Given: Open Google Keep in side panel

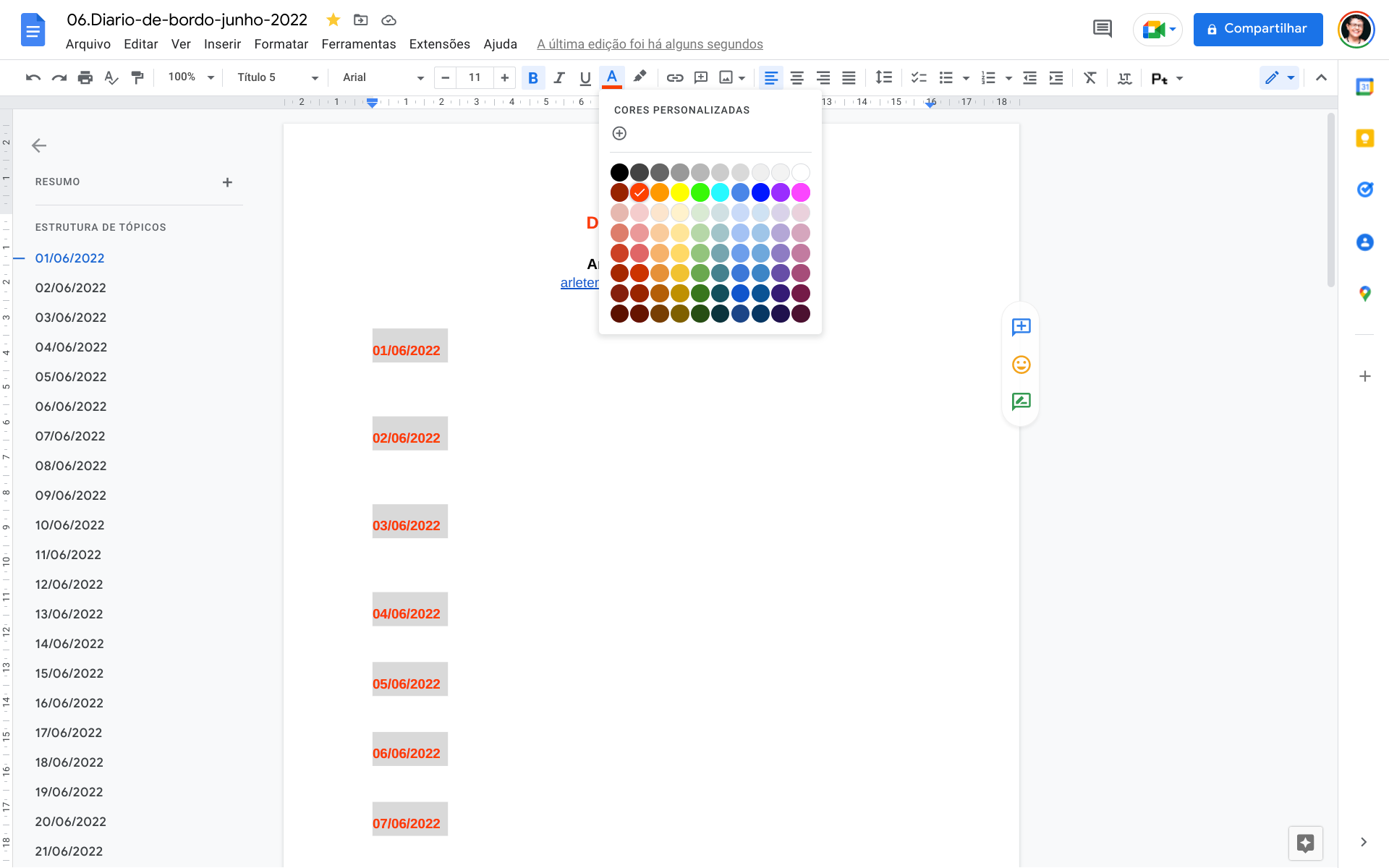Looking at the screenshot, I should pos(1364,138).
